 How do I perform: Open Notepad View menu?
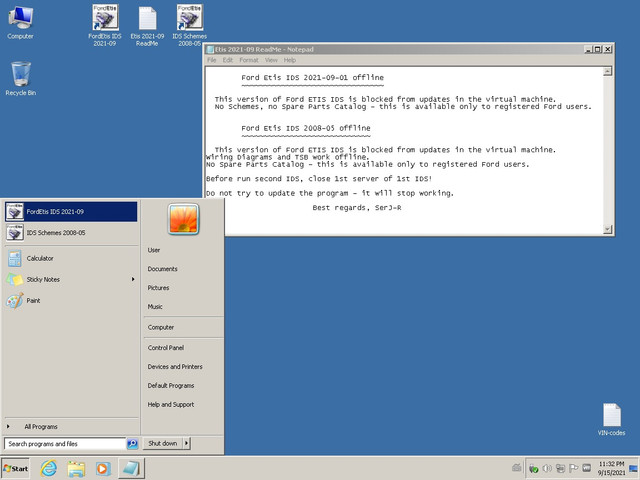tap(271, 60)
